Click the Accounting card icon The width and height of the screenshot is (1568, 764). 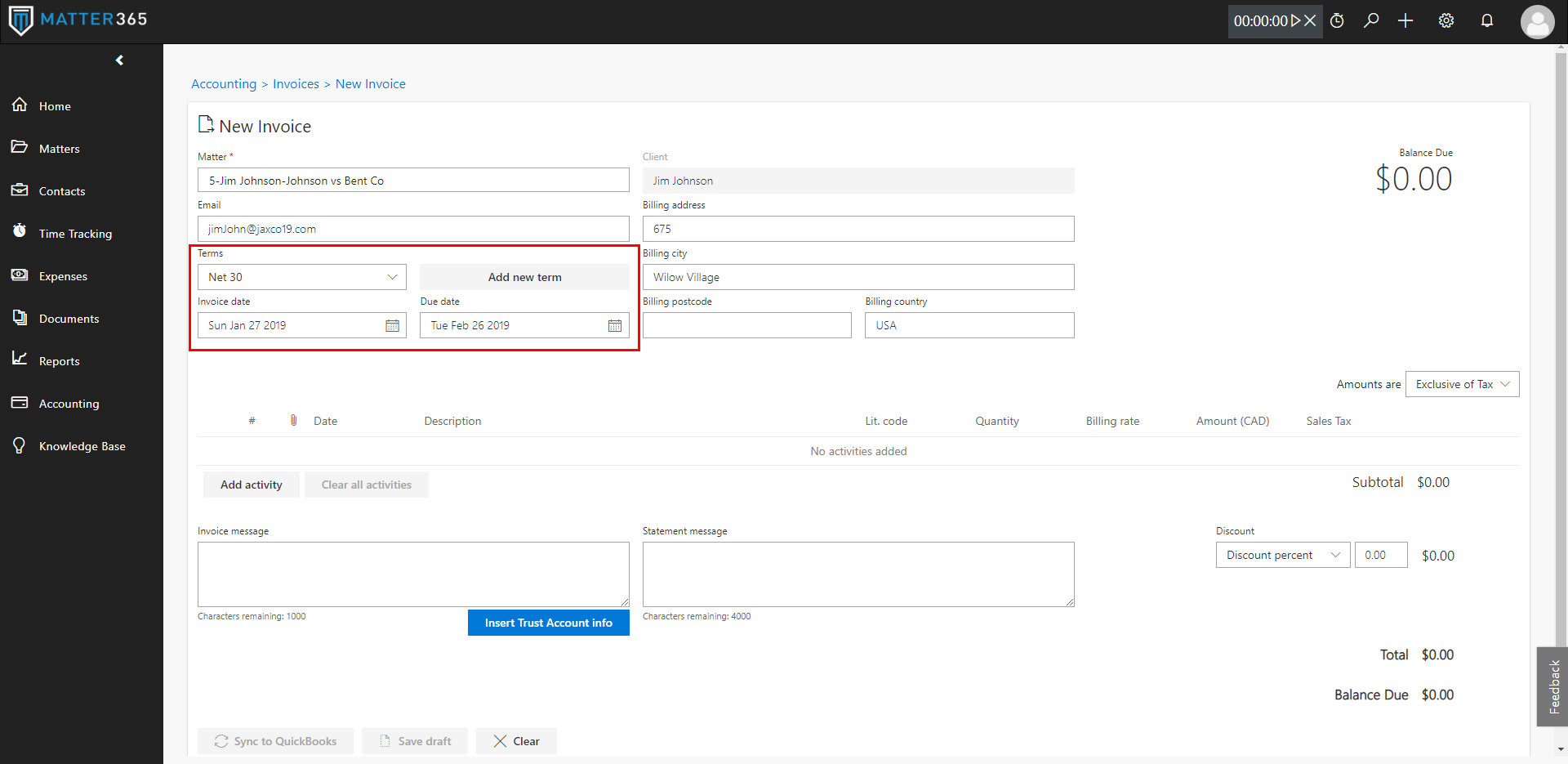(20, 403)
